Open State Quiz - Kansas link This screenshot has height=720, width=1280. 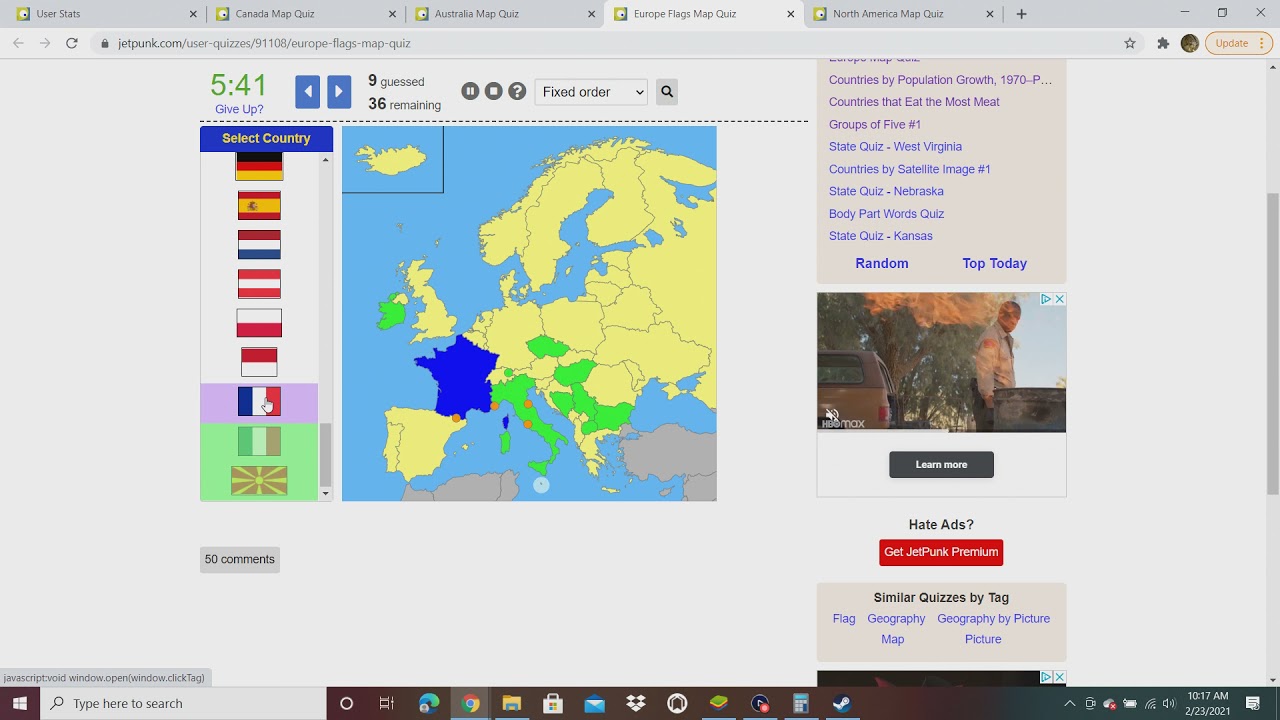(x=880, y=236)
